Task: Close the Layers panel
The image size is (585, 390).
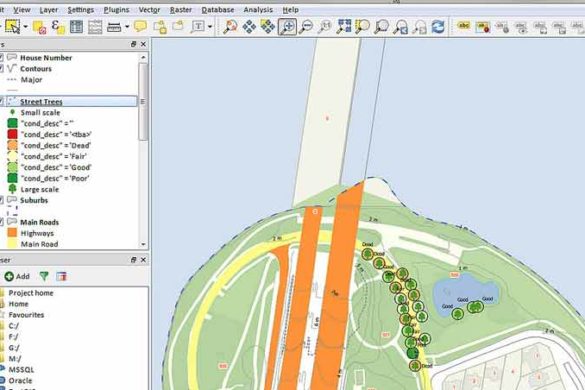Action: click(143, 44)
